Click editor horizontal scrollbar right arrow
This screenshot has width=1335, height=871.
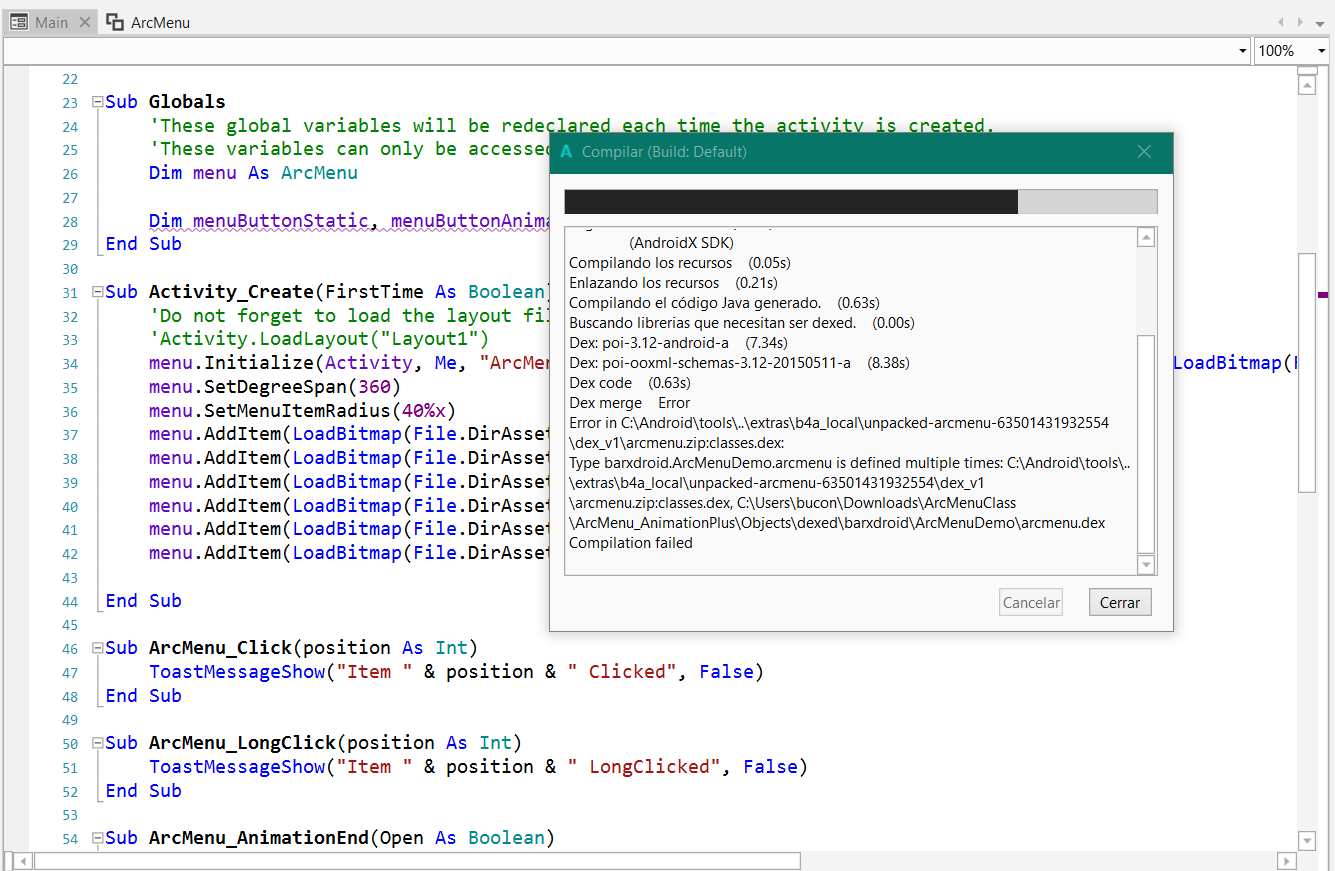1288,861
